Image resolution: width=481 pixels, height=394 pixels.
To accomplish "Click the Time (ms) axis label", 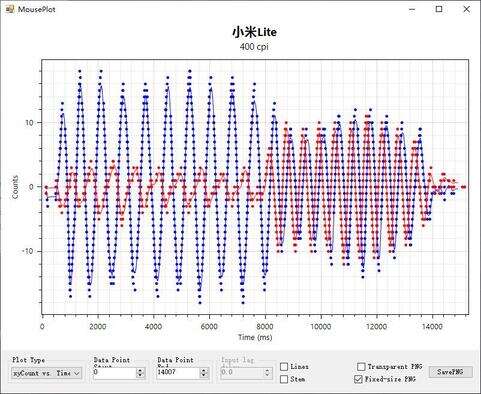I will 255,337.
